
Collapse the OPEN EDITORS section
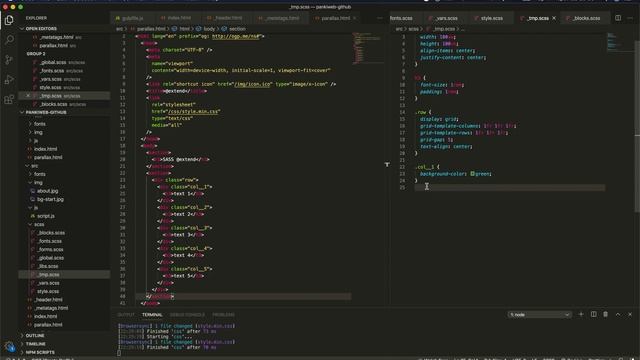(41, 29)
